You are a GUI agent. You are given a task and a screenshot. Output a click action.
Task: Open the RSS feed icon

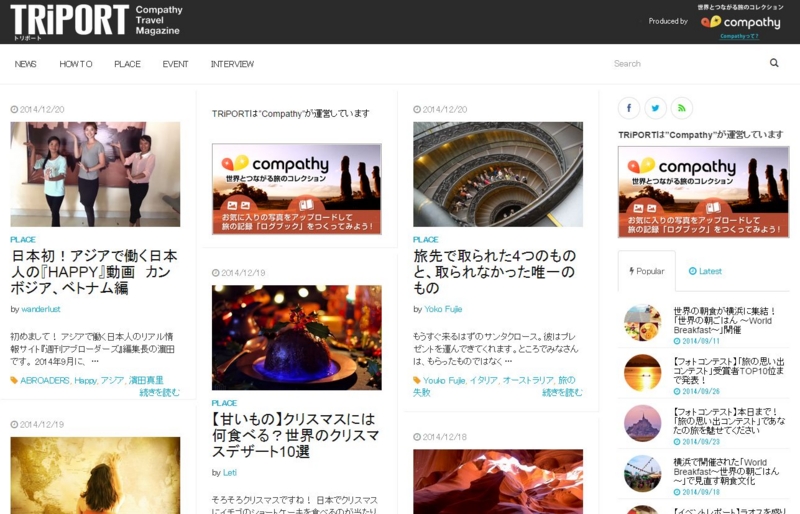pos(682,108)
